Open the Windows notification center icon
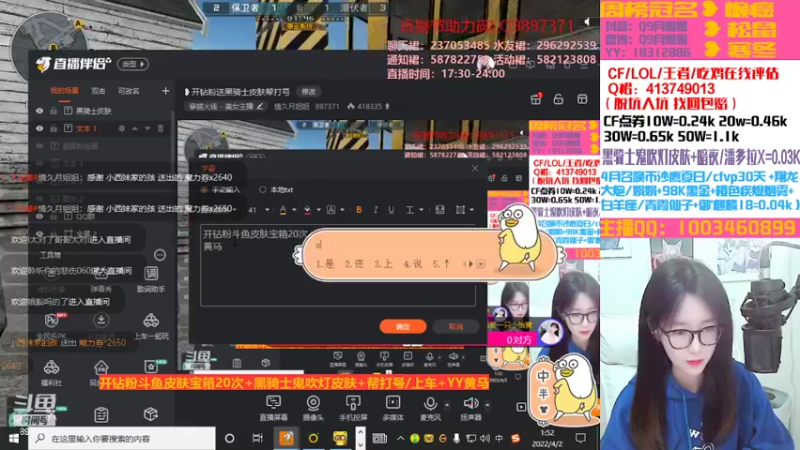The height and width of the screenshot is (450, 800). (580, 438)
